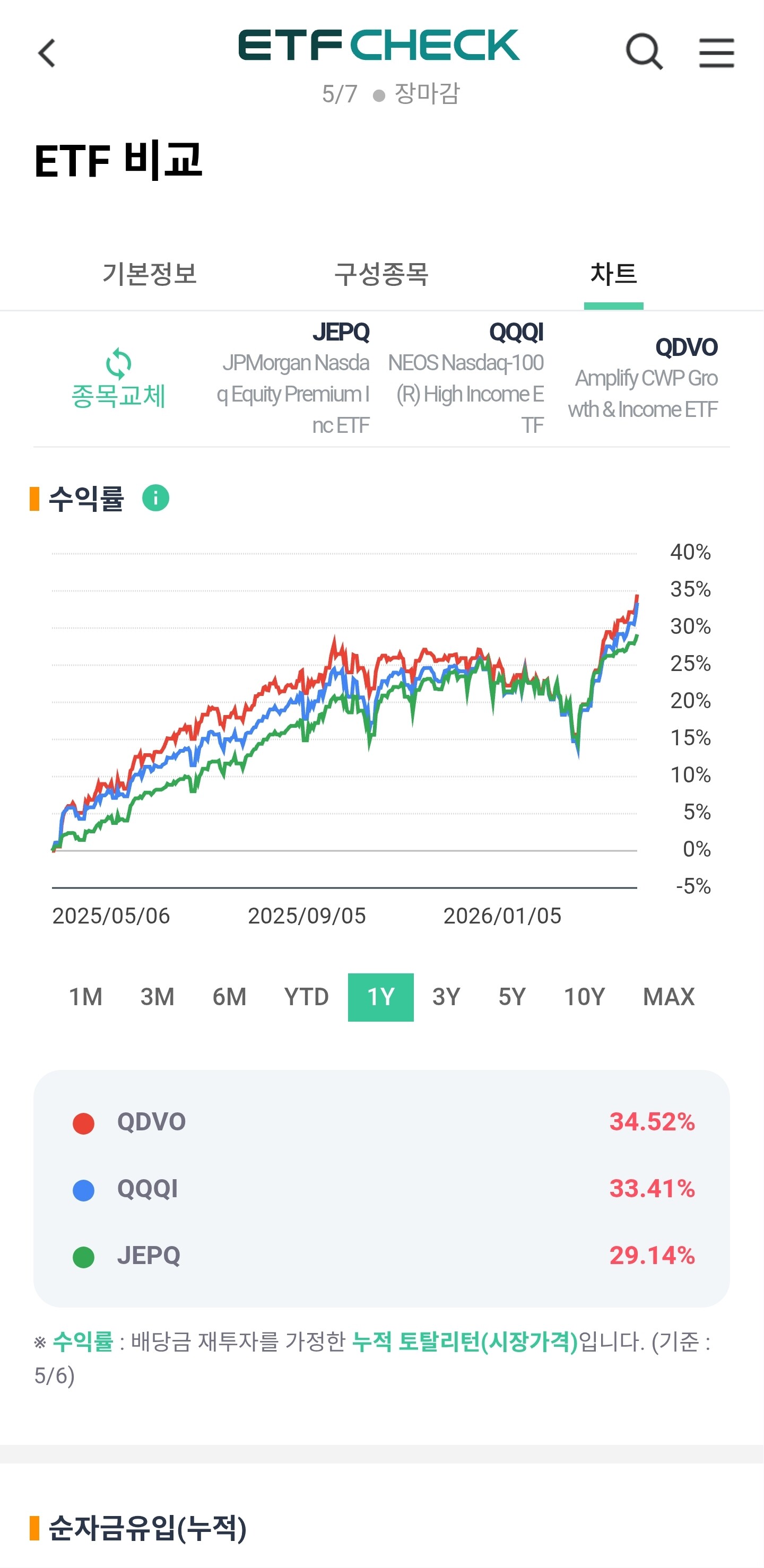
Task: Select the 차트 tab
Action: point(614,274)
